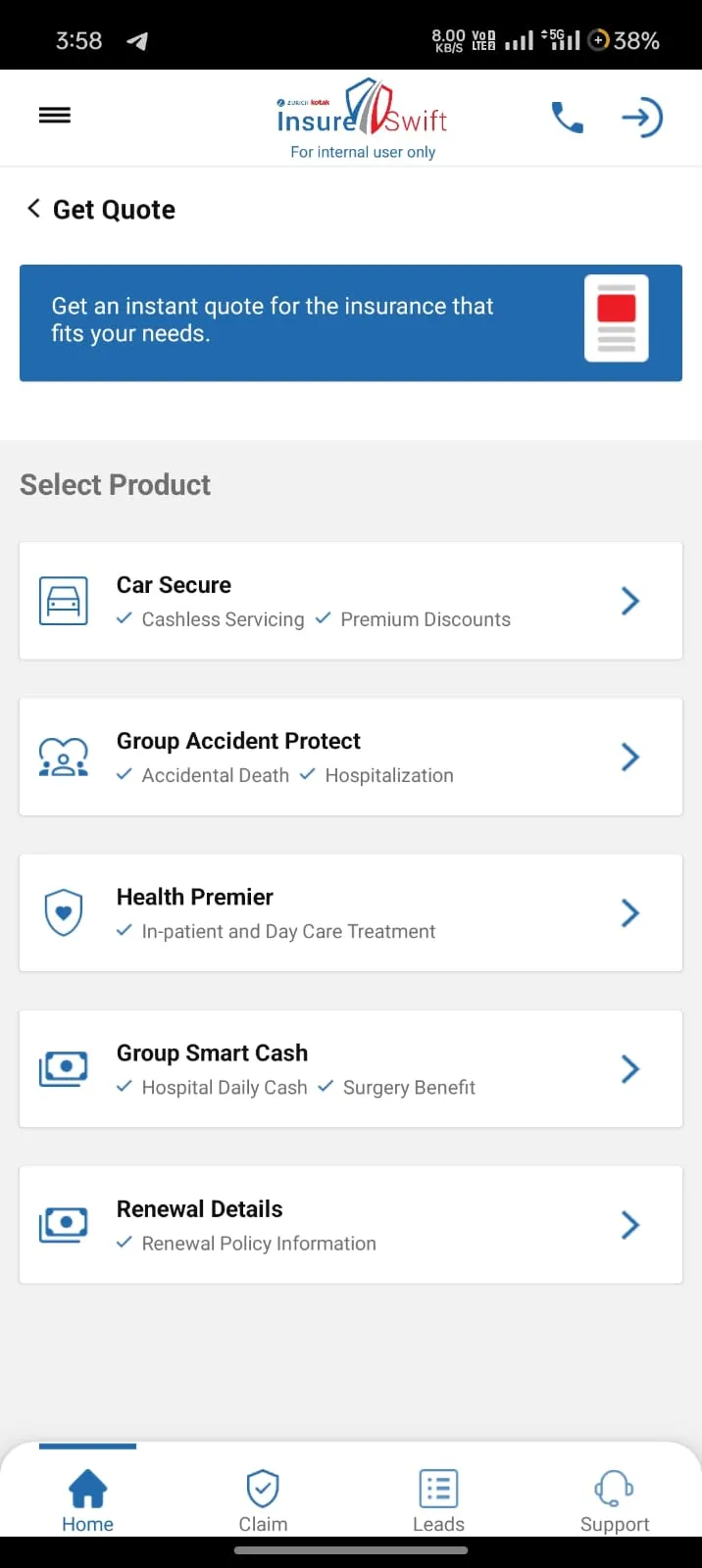Select the Home tab

click(87, 1500)
